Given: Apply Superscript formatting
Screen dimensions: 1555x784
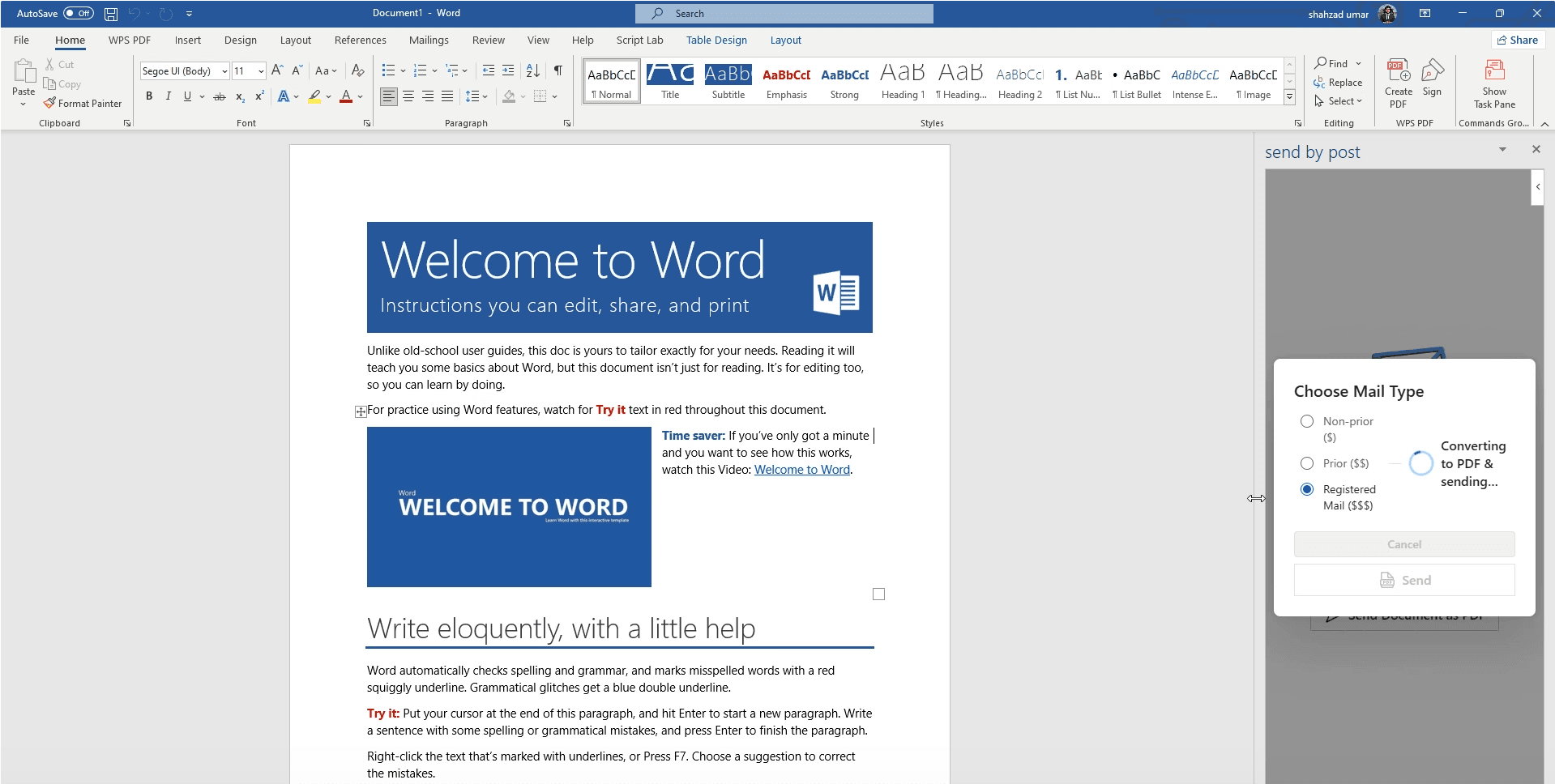Looking at the screenshot, I should [259, 96].
